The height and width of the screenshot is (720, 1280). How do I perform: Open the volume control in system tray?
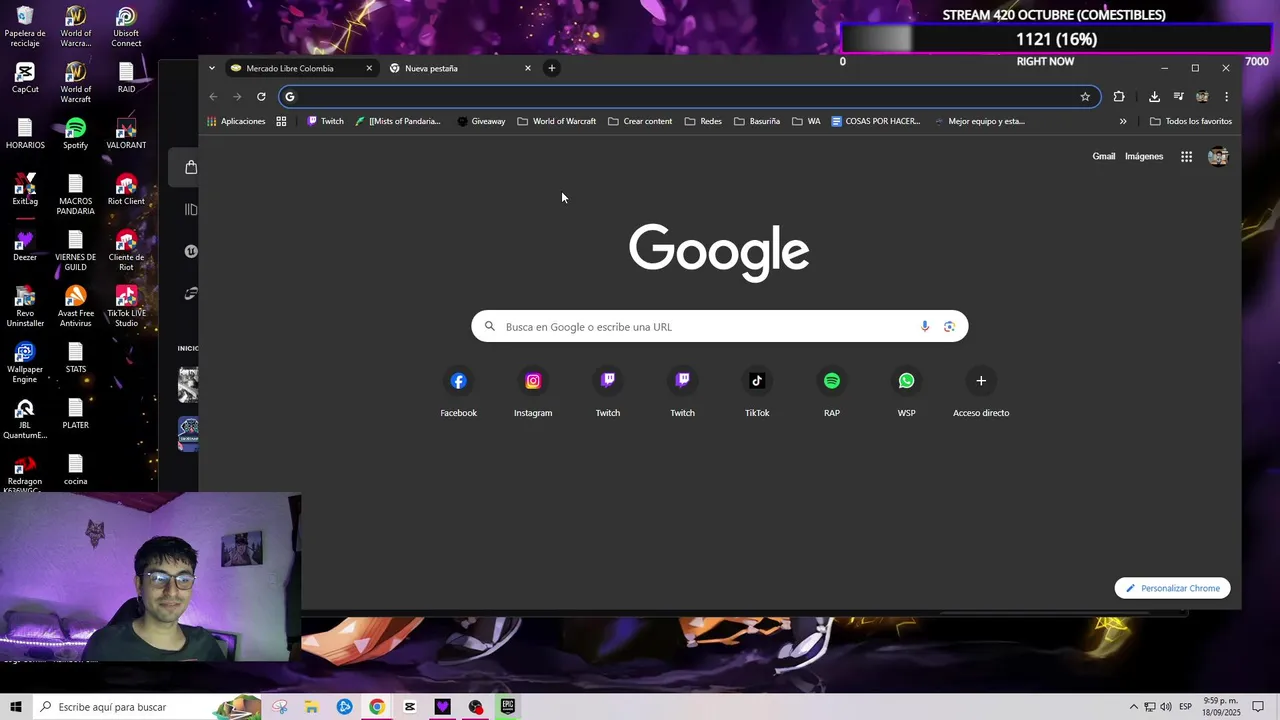[1166, 707]
